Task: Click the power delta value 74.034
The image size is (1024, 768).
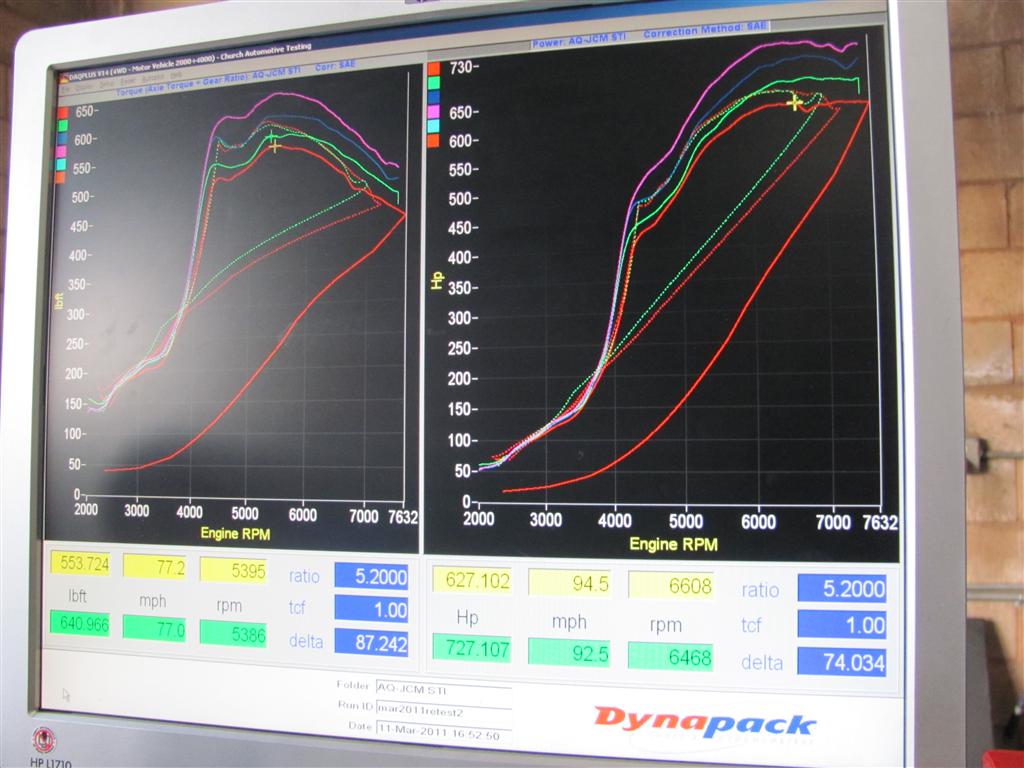Action: tap(841, 662)
